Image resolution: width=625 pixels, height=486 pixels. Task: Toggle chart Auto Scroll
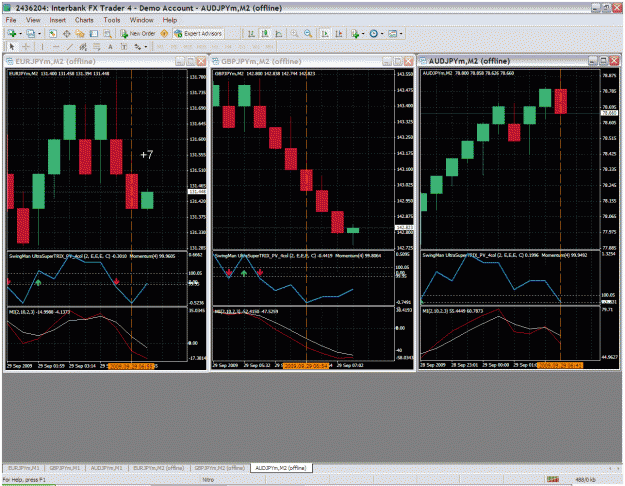coord(325,34)
